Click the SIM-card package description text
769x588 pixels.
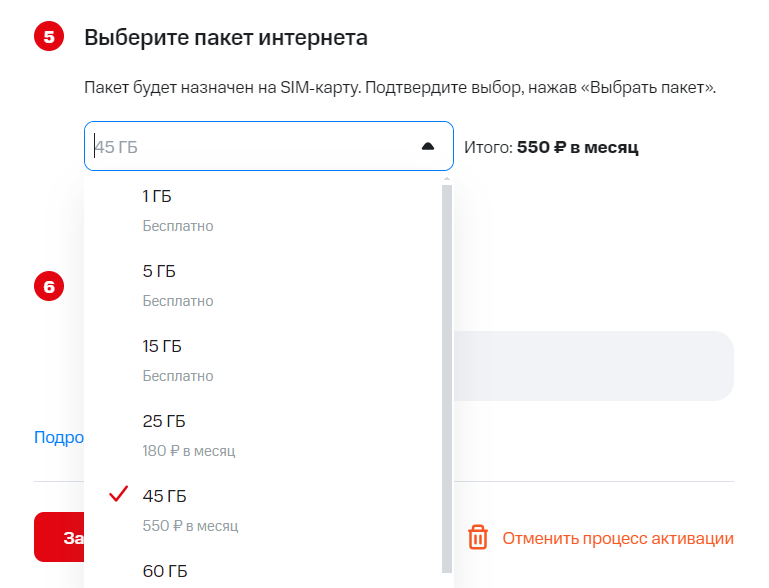click(x=401, y=87)
